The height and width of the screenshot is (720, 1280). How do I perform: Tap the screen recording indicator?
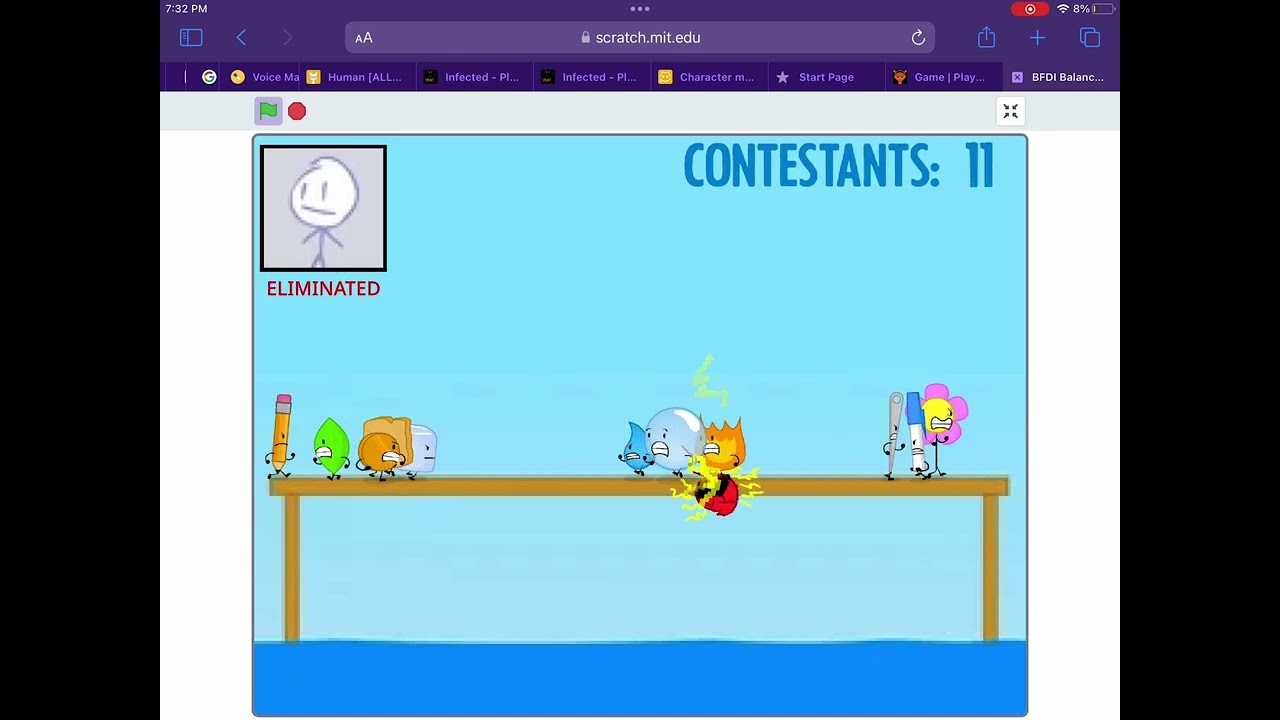point(1030,9)
